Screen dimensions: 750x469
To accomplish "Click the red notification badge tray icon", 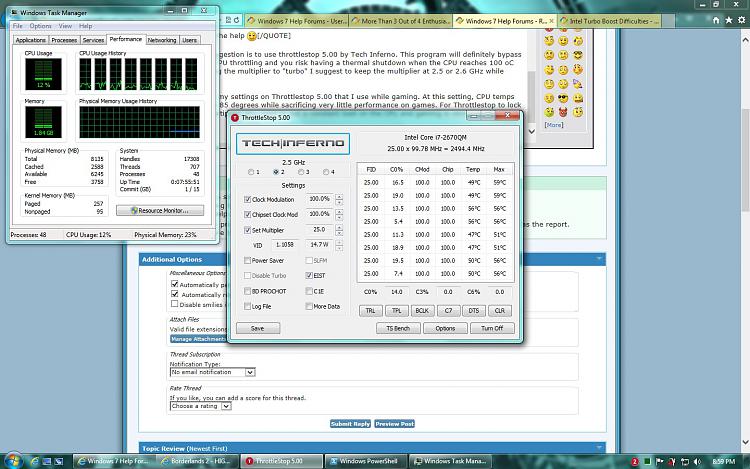I will (x=634, y=461).
